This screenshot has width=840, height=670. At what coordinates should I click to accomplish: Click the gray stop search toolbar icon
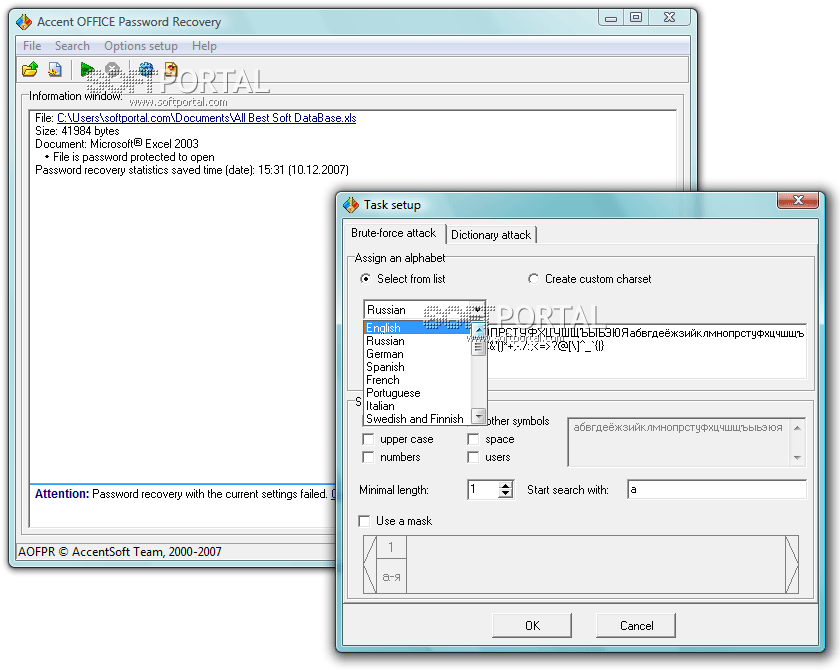tap(112, 69)
